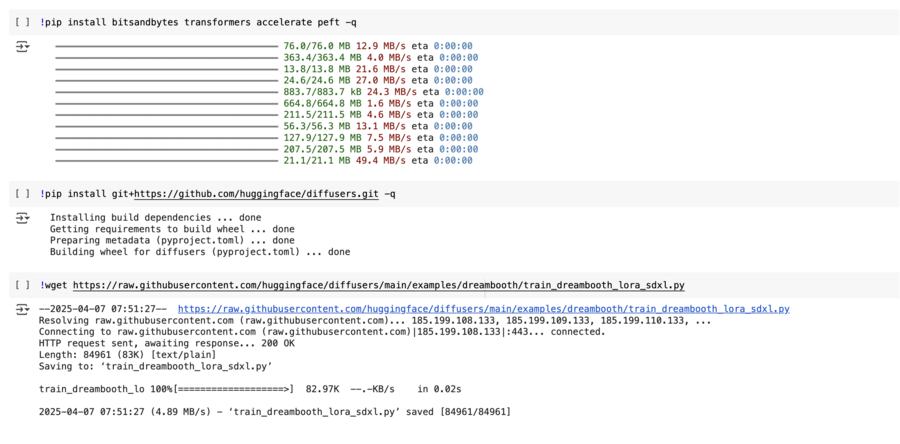Image resolution: width=900 pixels, height=444 pixels.
Task: Click the "Installing build dependencies ... done" line
Action: pyautogui.click(x=155, y=217)
